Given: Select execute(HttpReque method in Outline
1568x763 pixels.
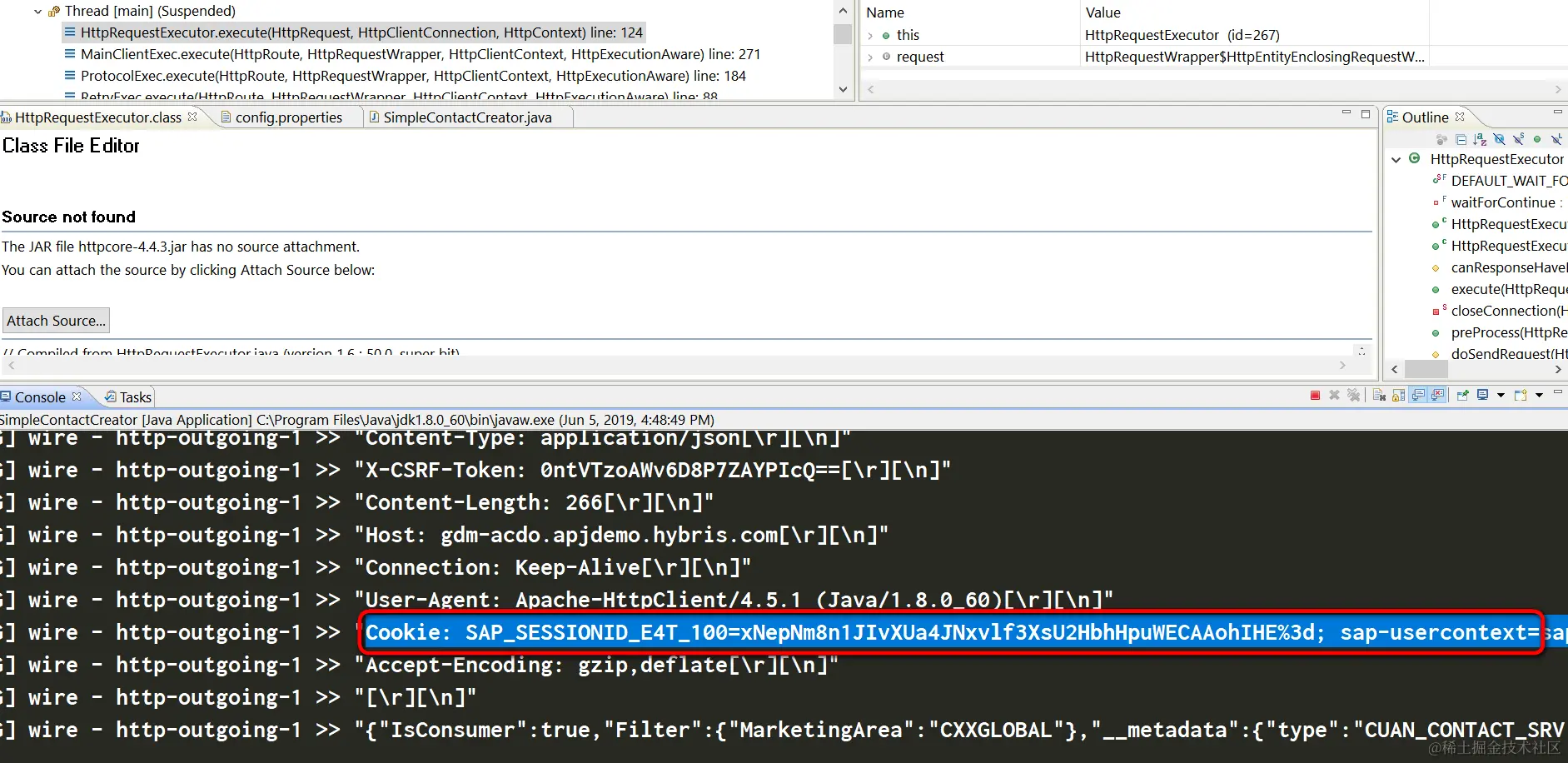Looking at the screenshot, I should pyautogui.click(x=1509, y=289).
